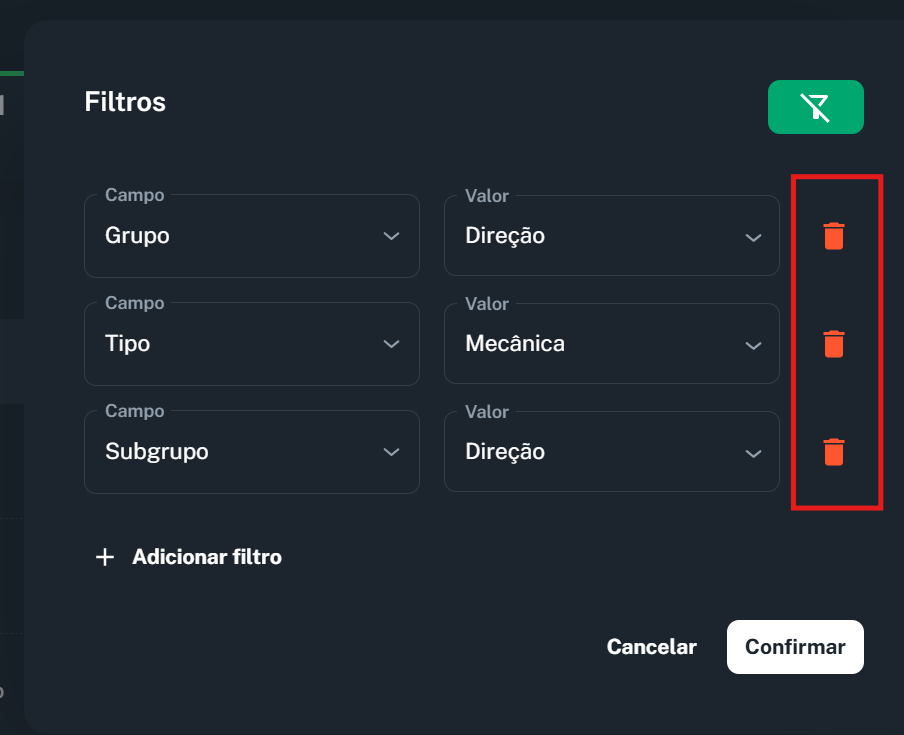Screen dimensions: 904x735
Task: Open the Mecânica valor dropdown
Action: [611, 344]
